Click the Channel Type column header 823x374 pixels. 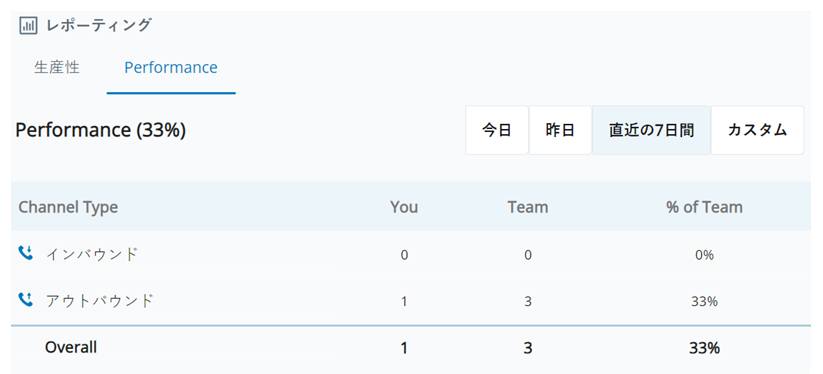[x=68, y=207]
